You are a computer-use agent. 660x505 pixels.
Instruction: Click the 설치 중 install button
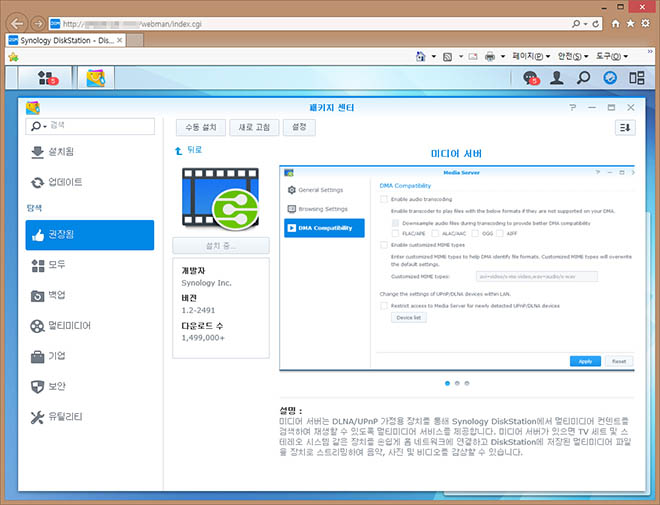point(221,245)
